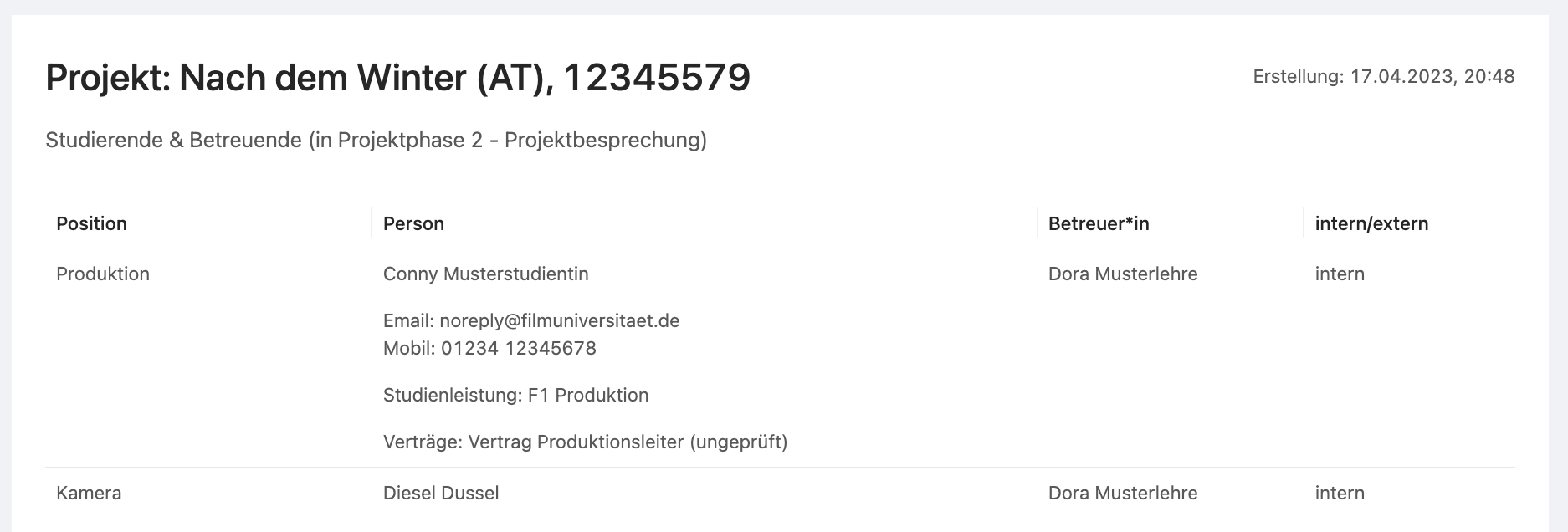Click the Position column header
This screenshot has width=1568, height=532.
click(x=91, y=223)
